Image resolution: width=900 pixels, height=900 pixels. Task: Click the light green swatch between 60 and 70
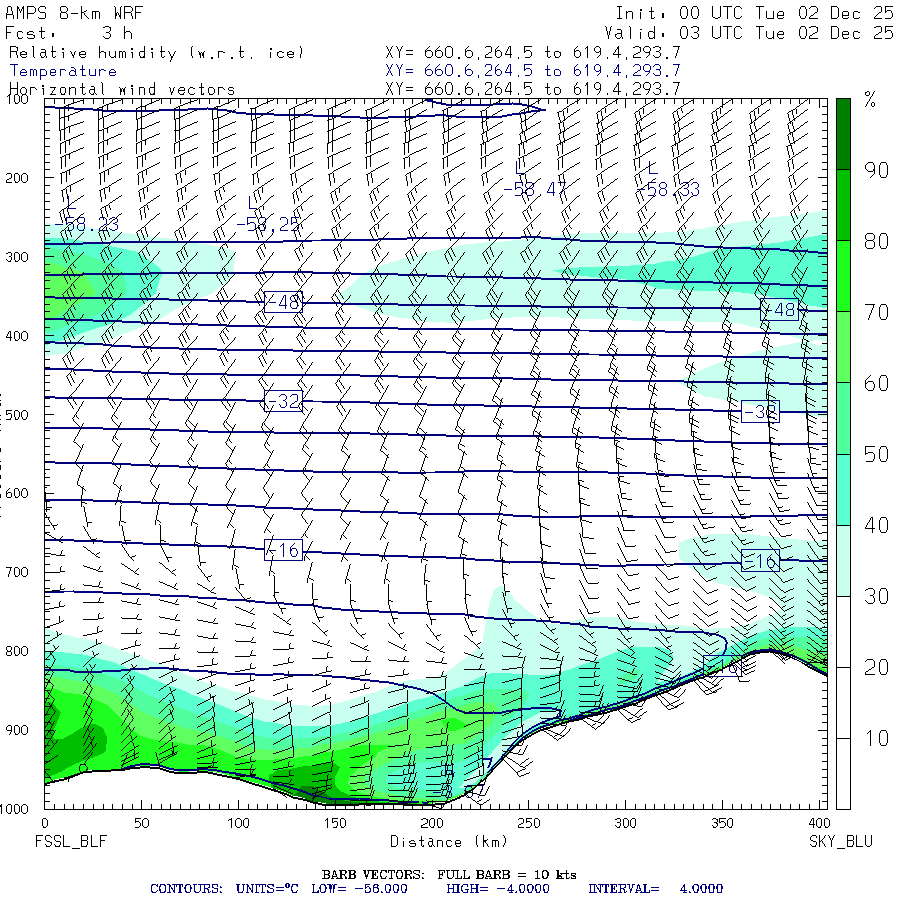pos(843,347)
